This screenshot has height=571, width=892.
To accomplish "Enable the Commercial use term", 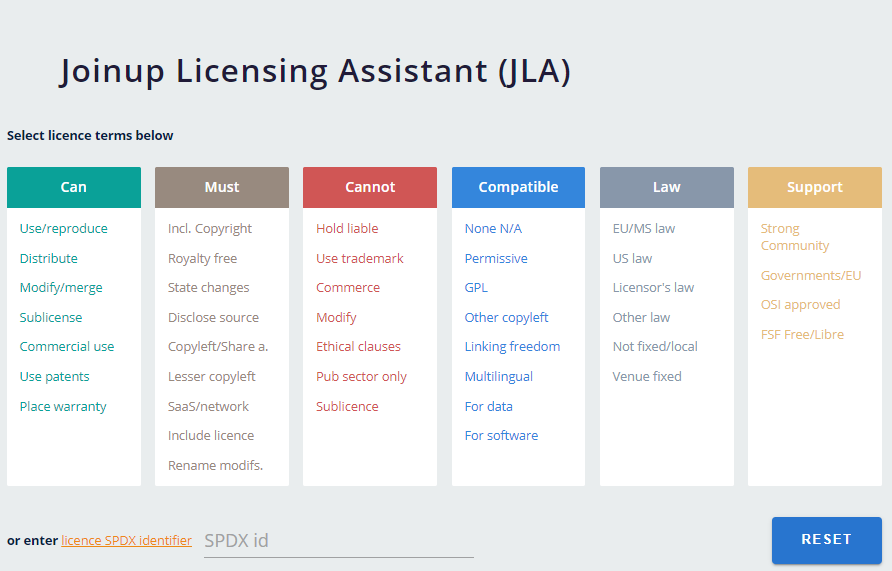I will pos(67,346).
